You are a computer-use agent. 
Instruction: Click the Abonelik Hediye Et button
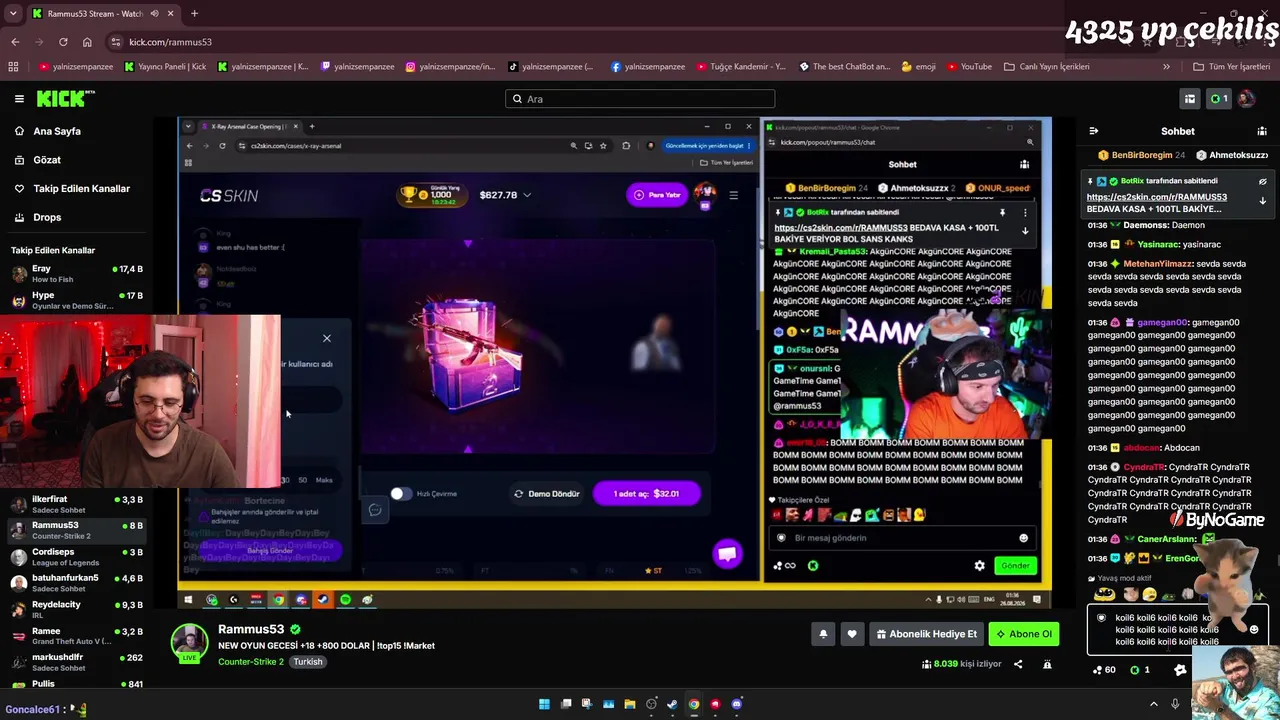pyautogui.click(x=927, y=634)
